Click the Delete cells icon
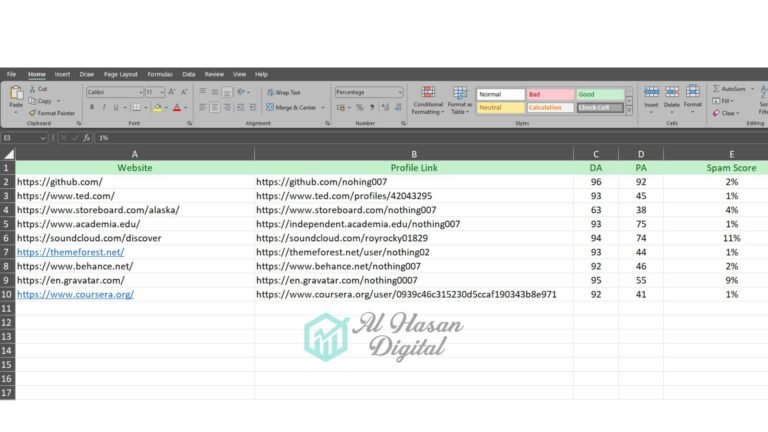Viewport: 768px width, 432px height. pos(672,93)
